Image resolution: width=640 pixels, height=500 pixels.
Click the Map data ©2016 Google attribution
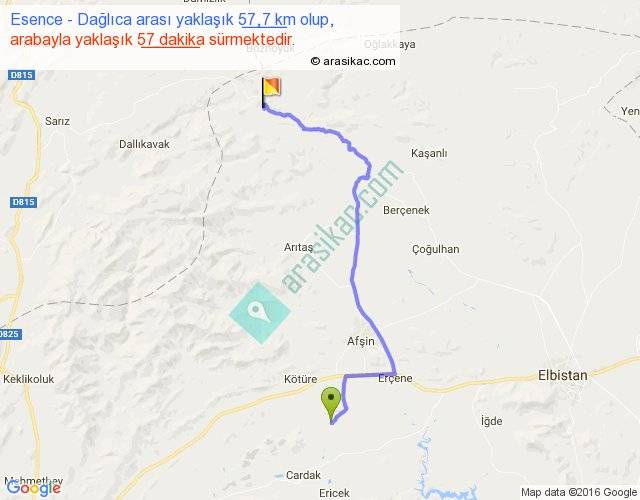[x=579, y=492]
